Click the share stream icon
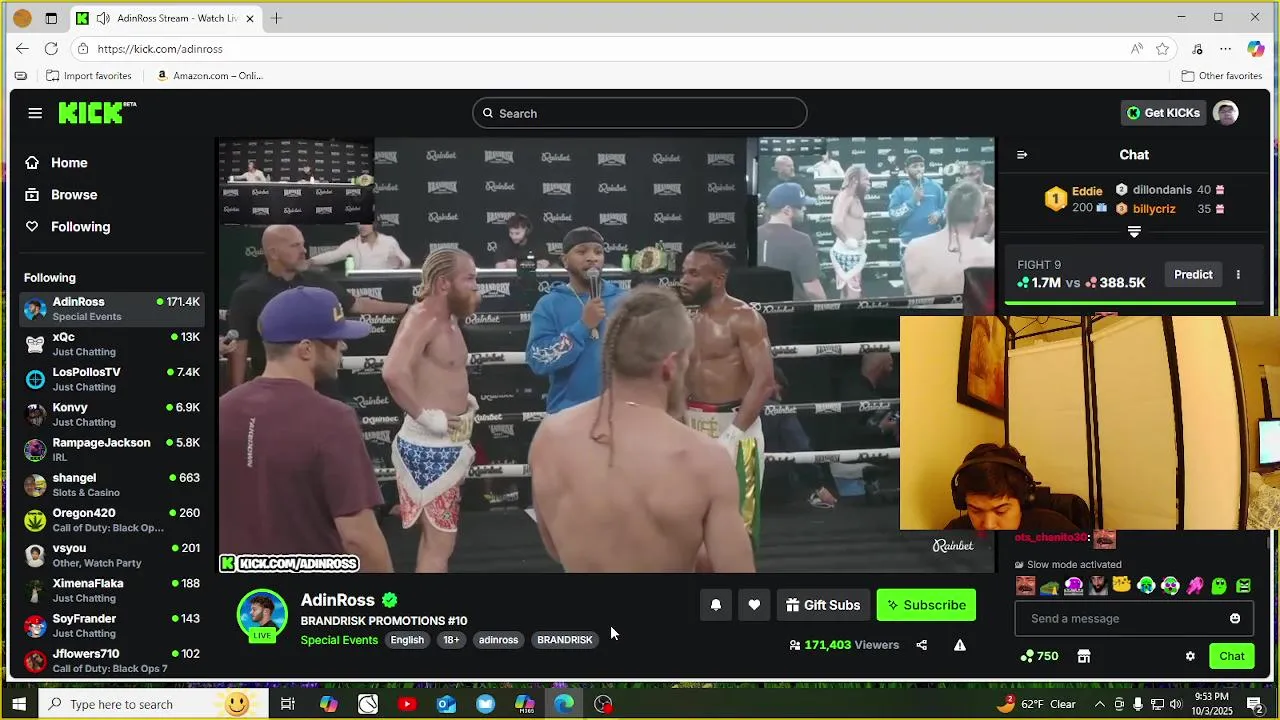Screen dimensions: 1280x720 pyautogui.click(x=921, y=645)
